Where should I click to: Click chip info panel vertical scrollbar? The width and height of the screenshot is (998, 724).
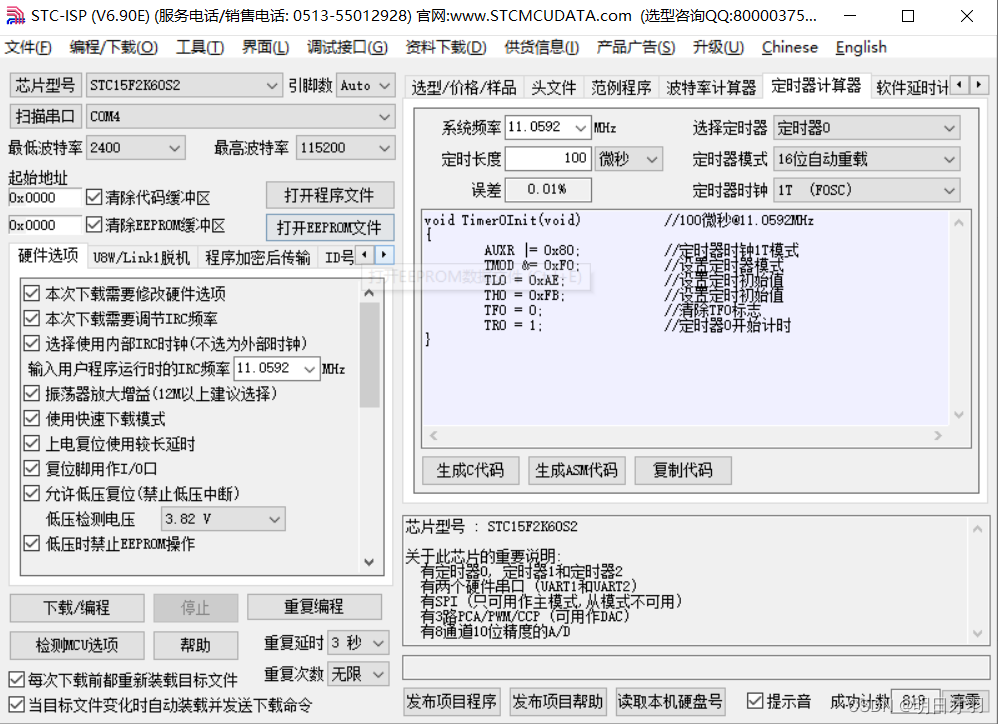tap(978, 580)
